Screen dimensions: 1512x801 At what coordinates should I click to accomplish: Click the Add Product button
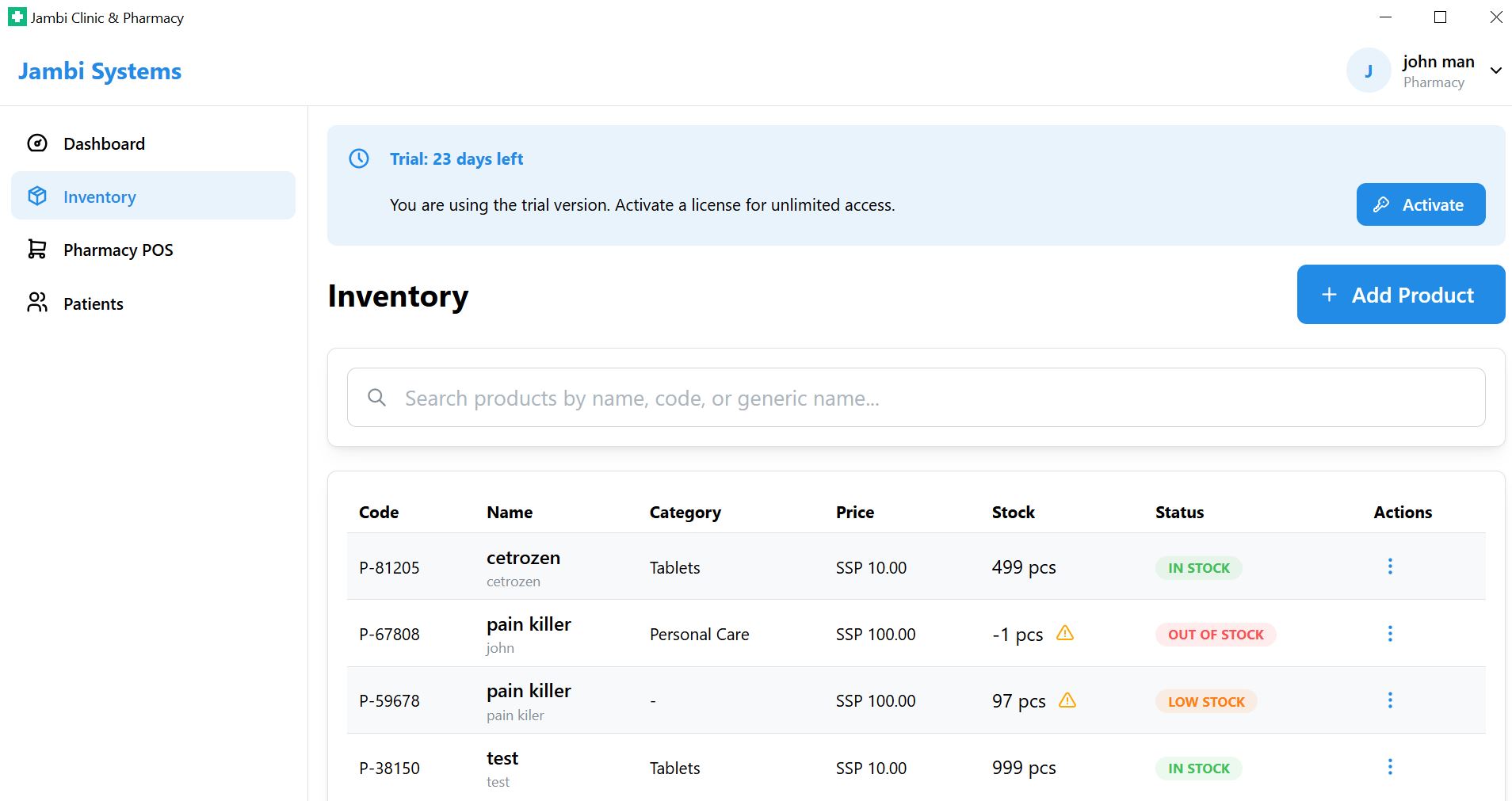point(1400,295)
